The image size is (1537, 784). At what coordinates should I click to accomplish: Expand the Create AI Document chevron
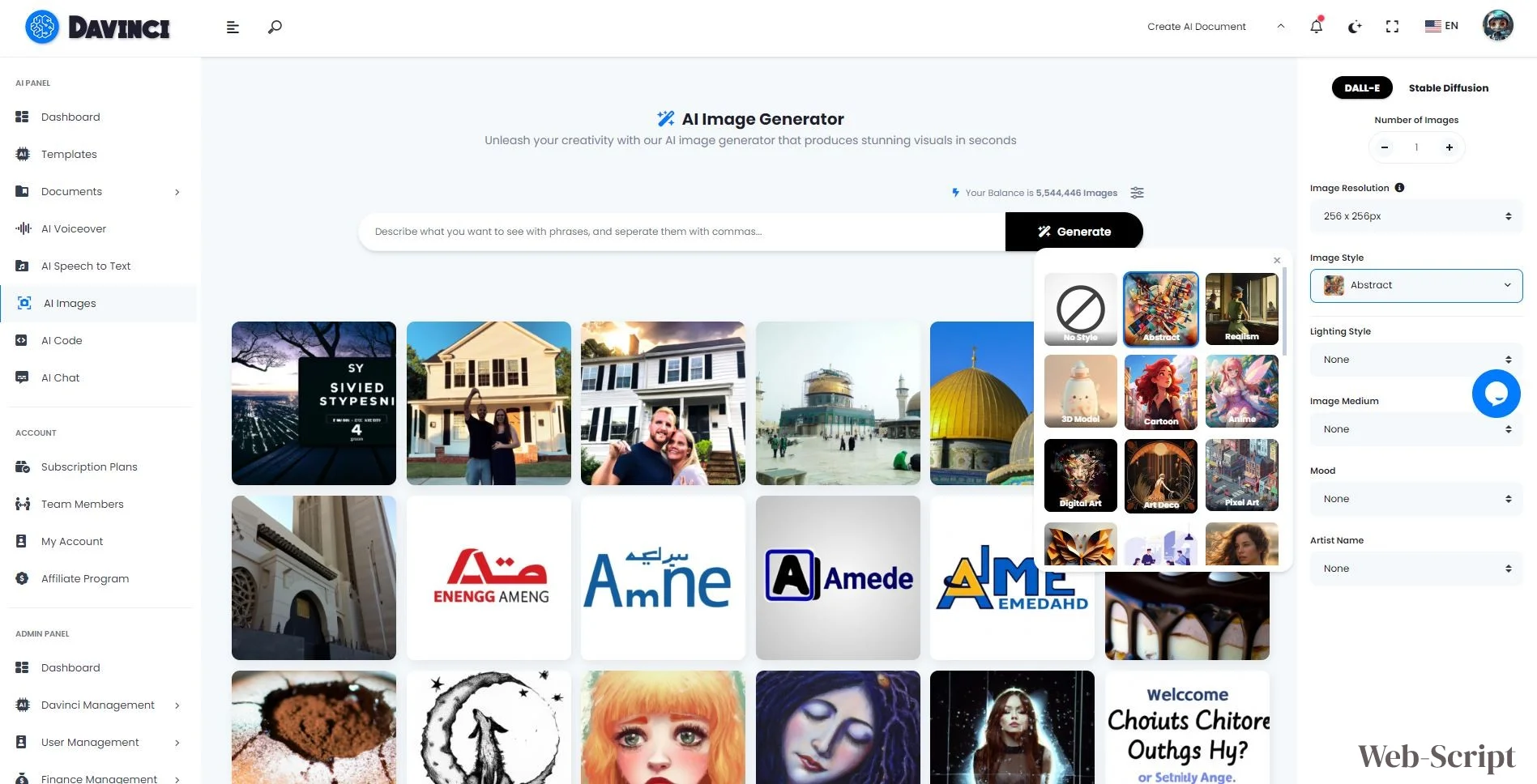point(1281,26)
